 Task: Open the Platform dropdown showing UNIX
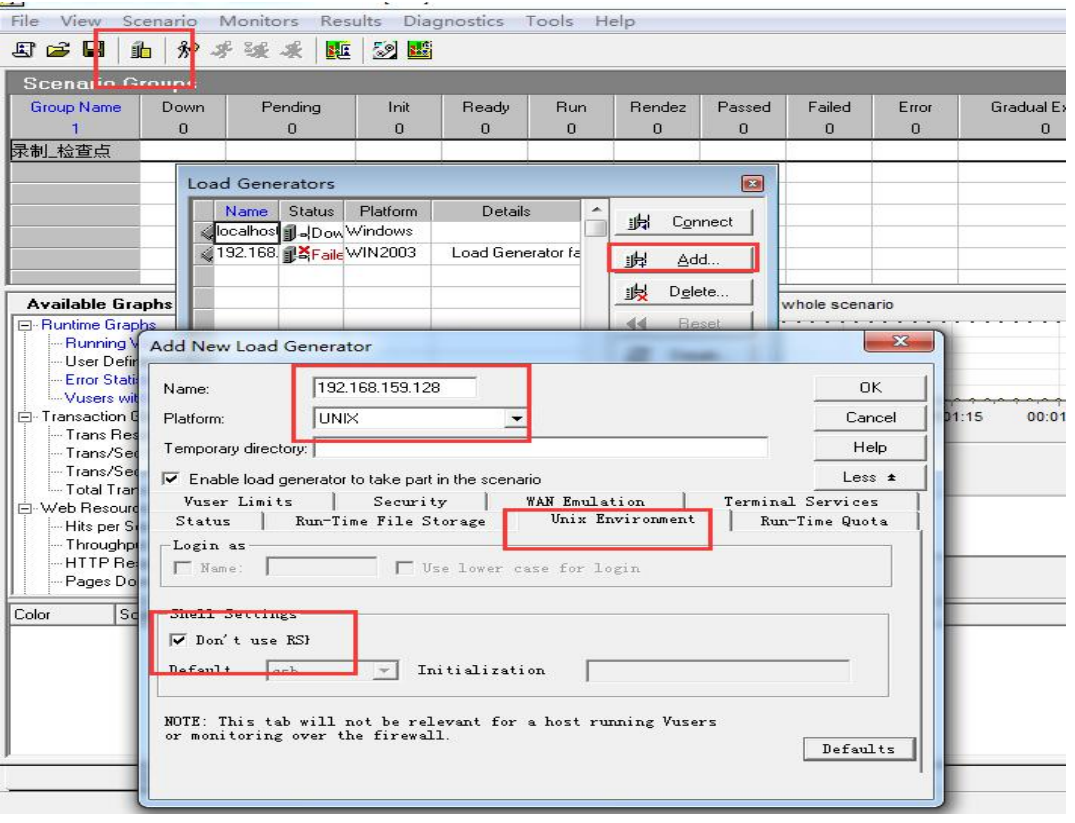coord(516,419)
